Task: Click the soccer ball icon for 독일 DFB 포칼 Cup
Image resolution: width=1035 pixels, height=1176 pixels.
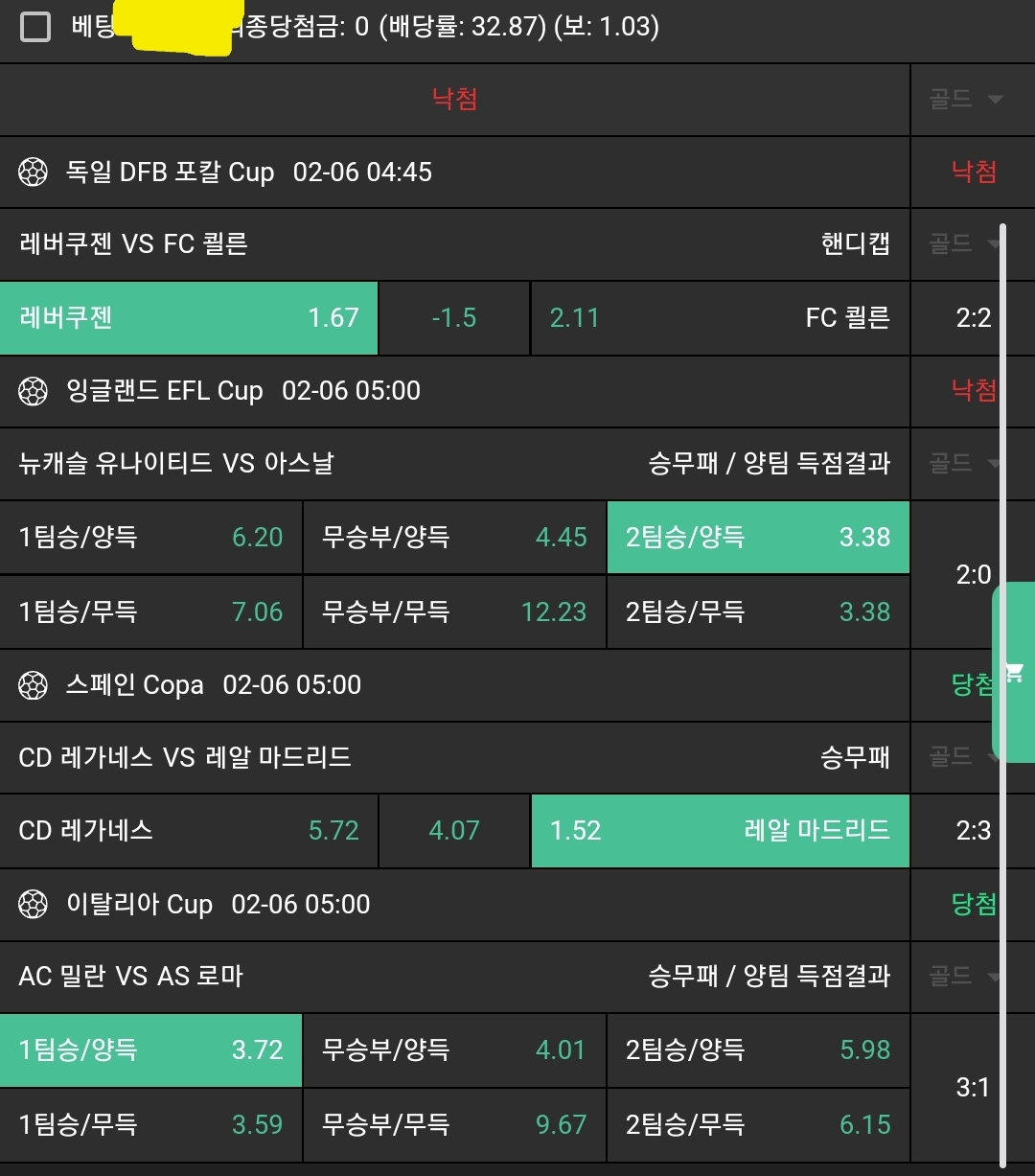Action: 34,173
